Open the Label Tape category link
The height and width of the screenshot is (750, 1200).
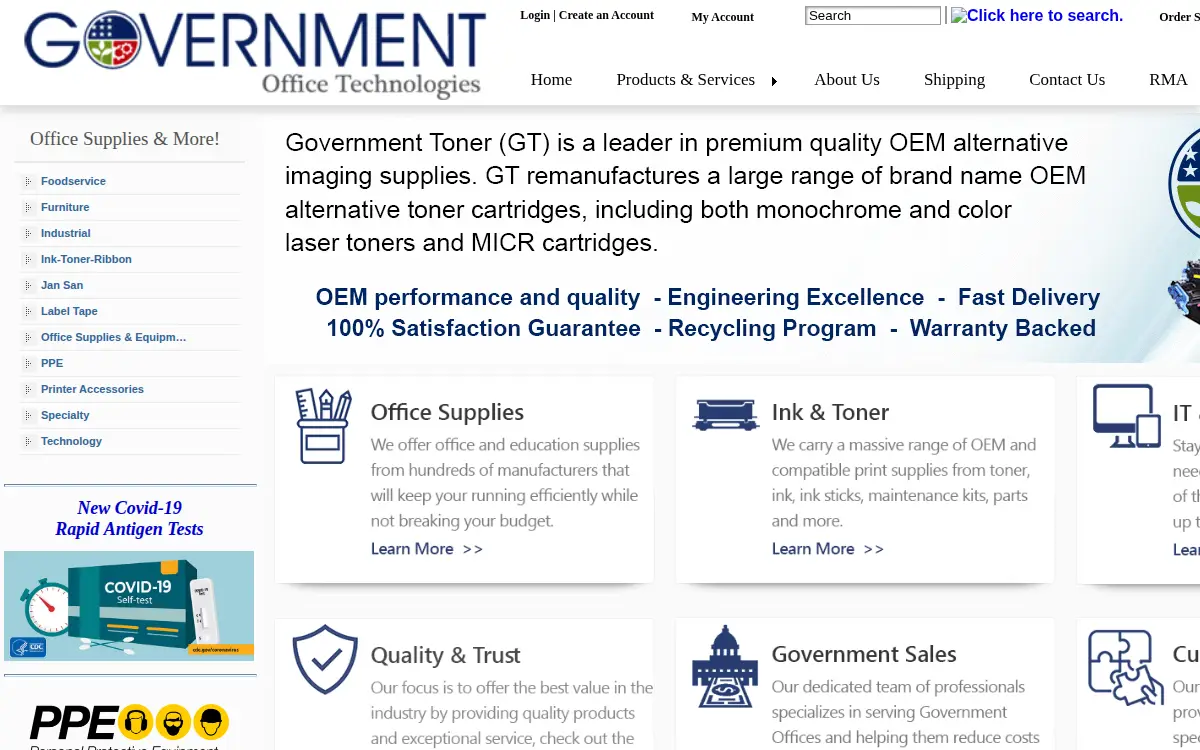(x=69, y=311)
